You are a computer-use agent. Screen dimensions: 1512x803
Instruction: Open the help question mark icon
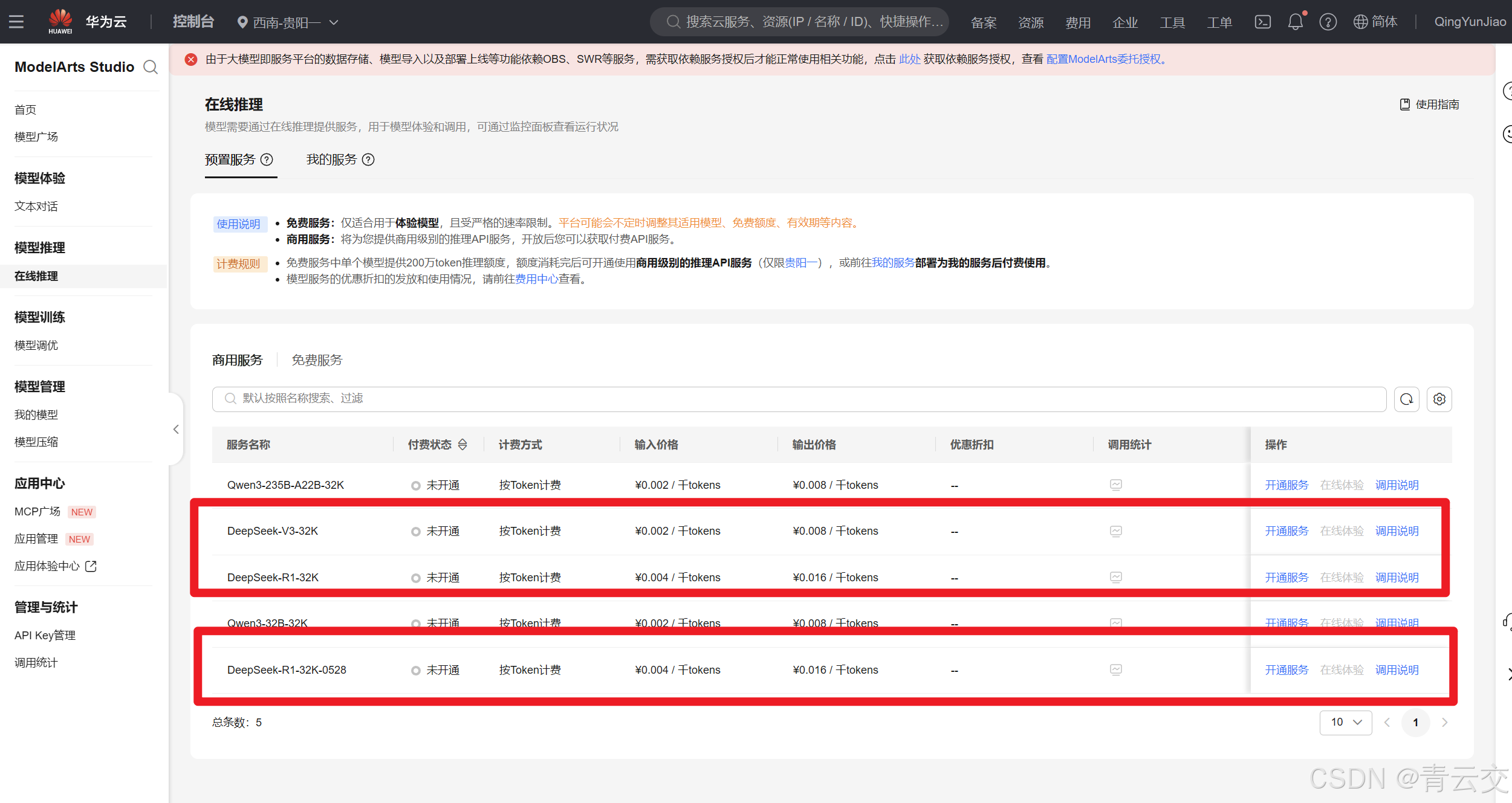[1328, 22]
